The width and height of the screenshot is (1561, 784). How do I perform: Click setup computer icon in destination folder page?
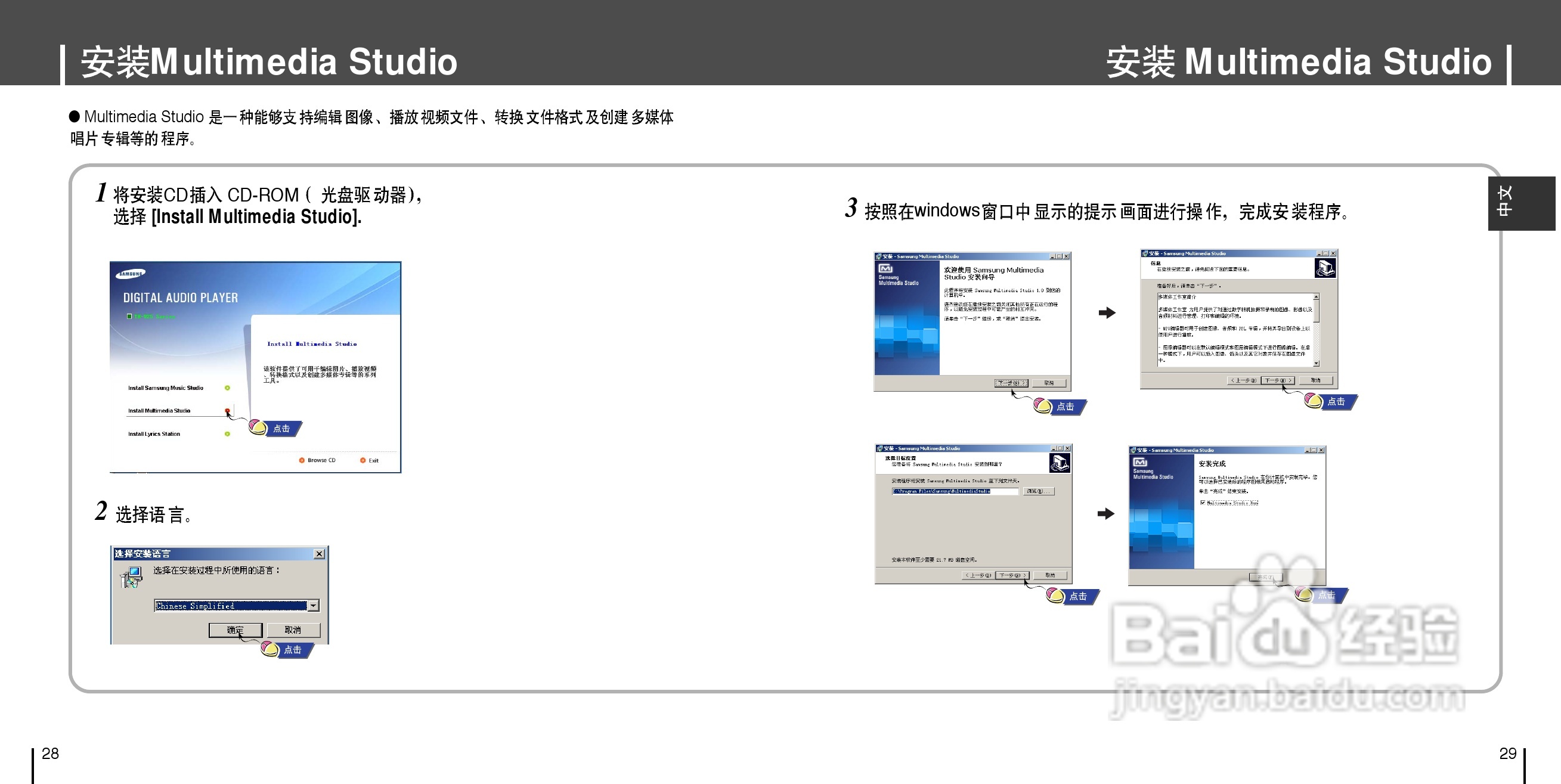tap(1059, 463)
